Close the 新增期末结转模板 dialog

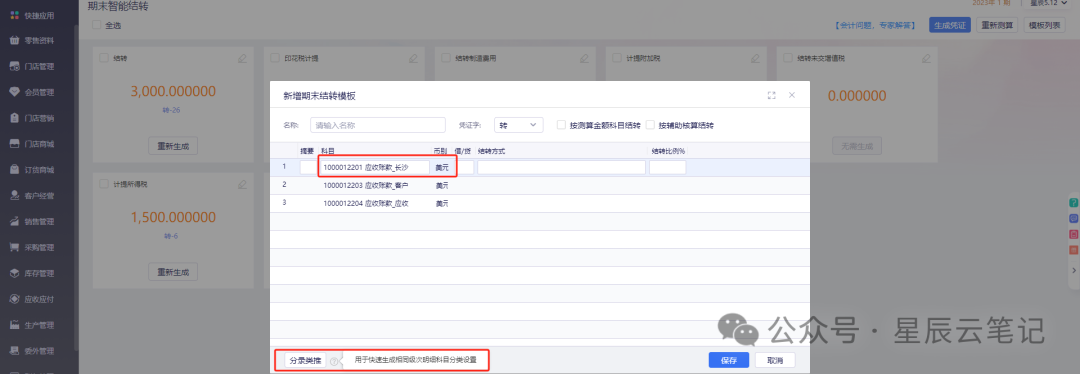click(x=792, y=96)
